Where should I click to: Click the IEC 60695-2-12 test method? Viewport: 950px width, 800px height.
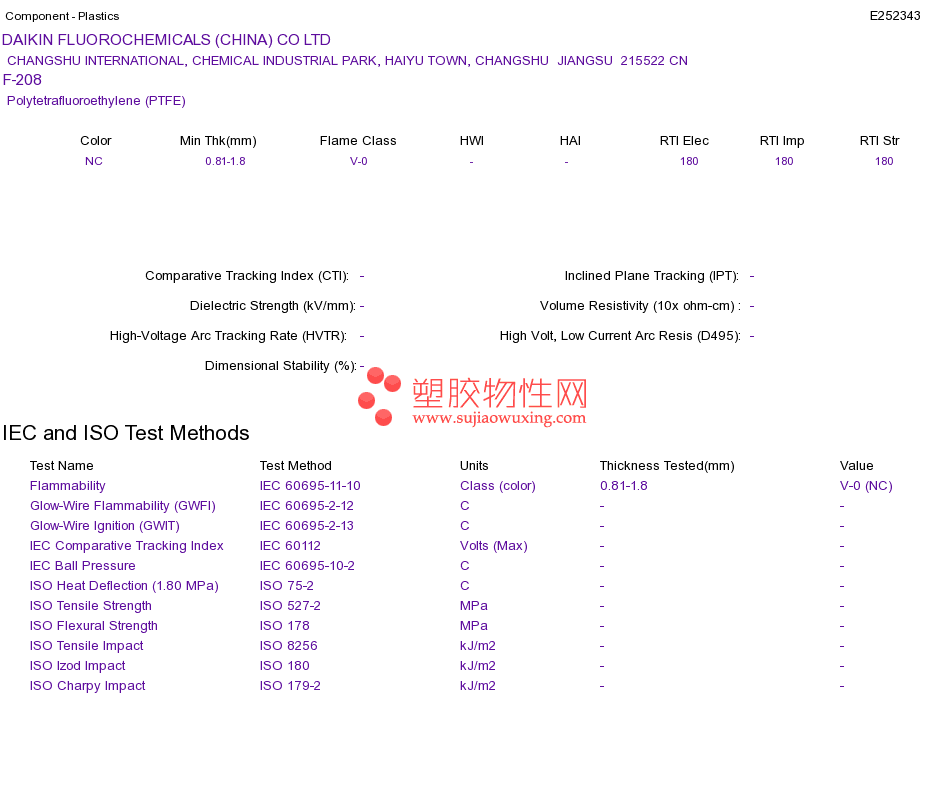pos(307,505)
